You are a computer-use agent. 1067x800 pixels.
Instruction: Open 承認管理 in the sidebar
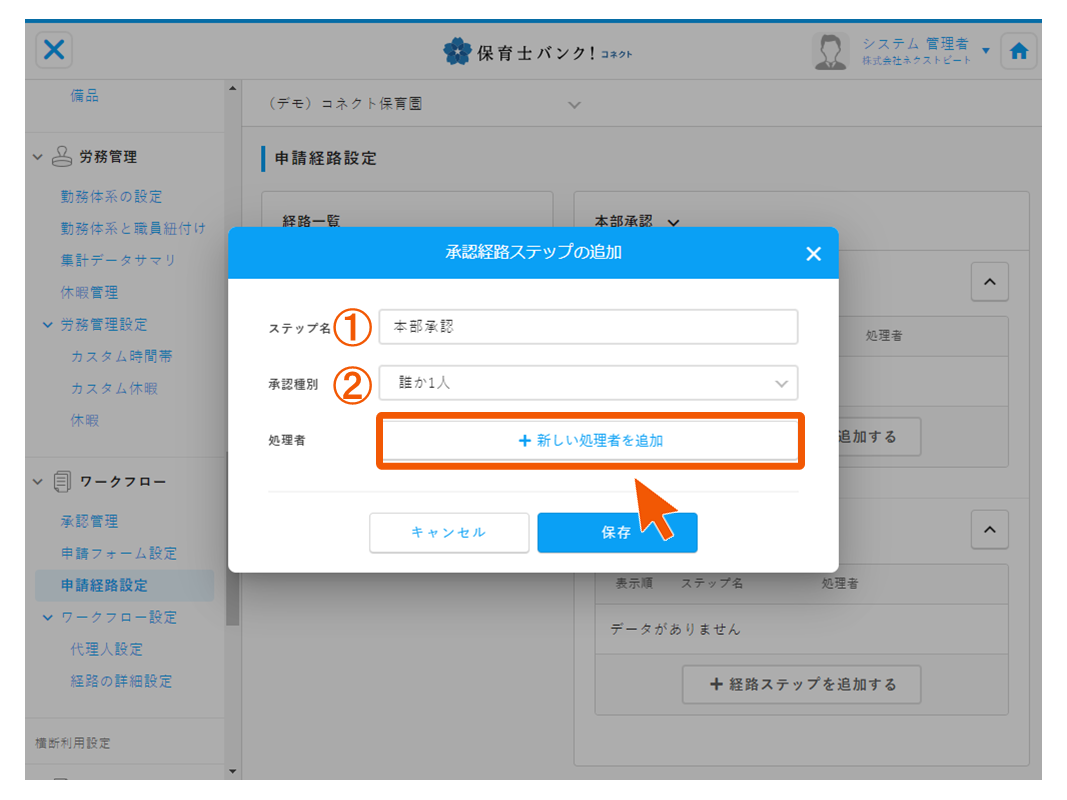click(x=89, y=521)
